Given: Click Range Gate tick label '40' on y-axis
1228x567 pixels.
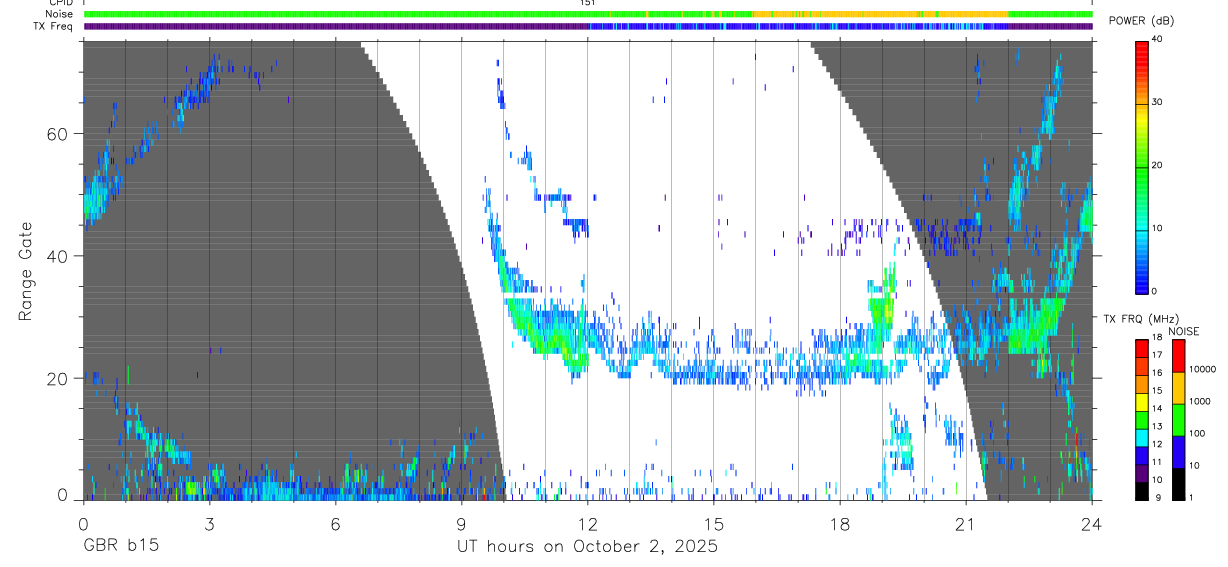Looking at the screenshot, I should pyautogui.click(x=58, y=256).
